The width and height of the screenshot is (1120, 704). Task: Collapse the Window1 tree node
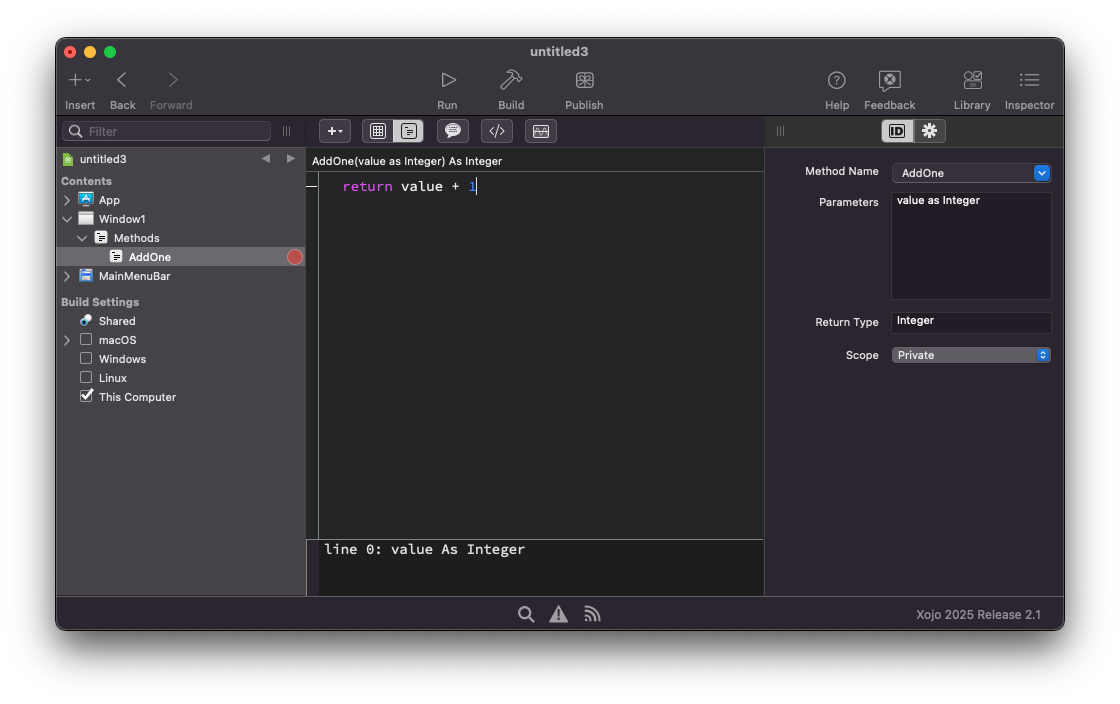coord(67,219)
